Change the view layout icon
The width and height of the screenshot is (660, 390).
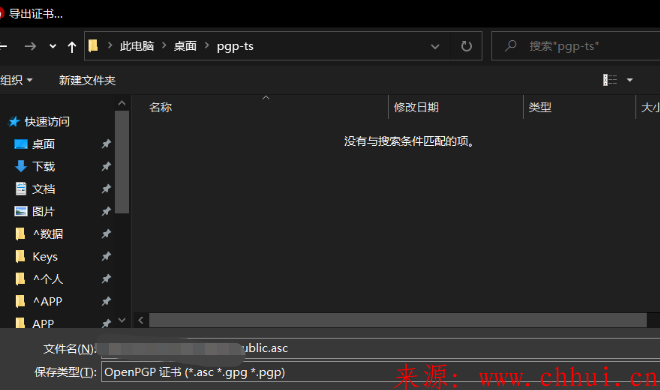[x=610, y=80]
